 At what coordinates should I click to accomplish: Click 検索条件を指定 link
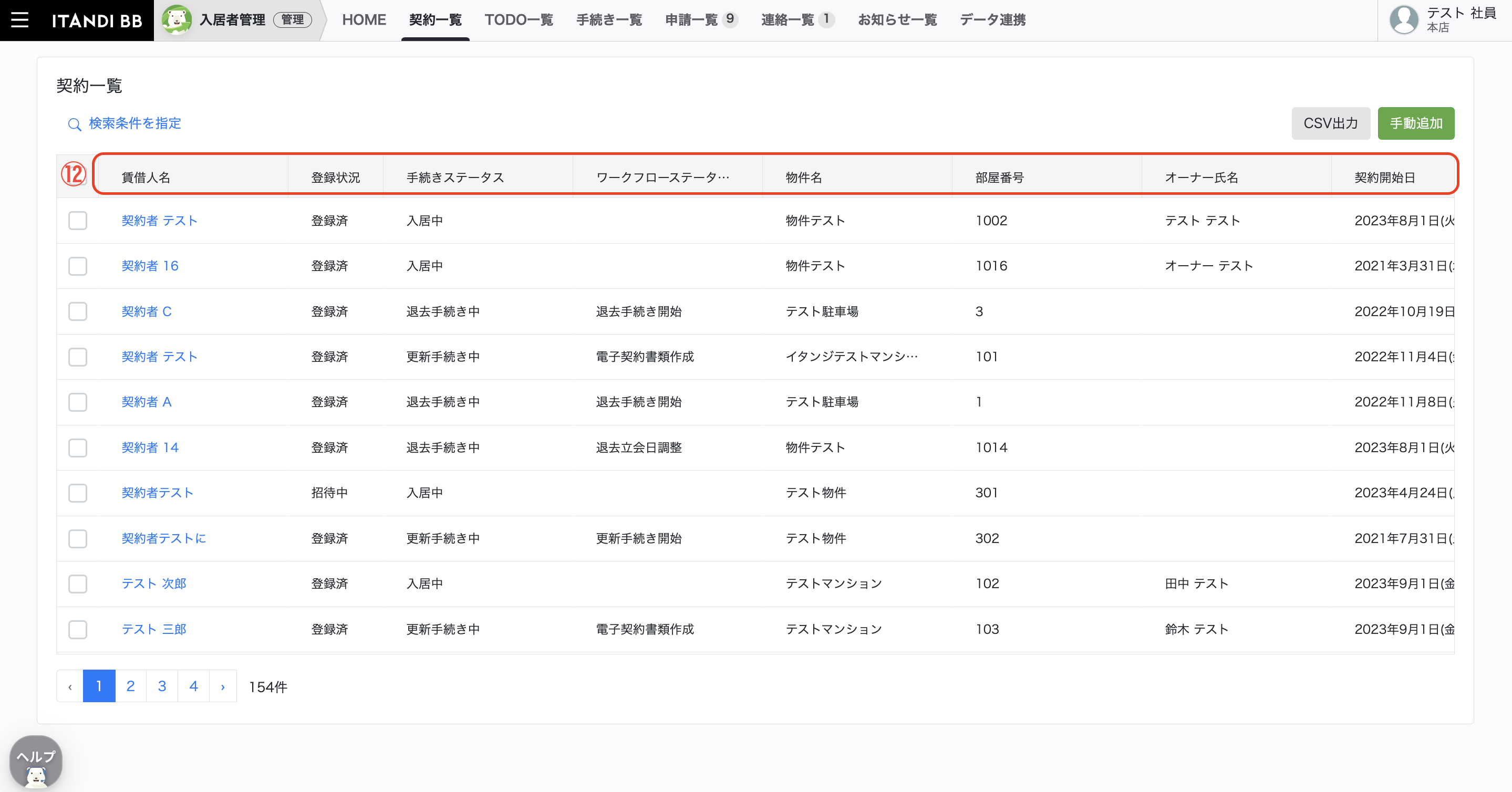(x=135, y=123)
